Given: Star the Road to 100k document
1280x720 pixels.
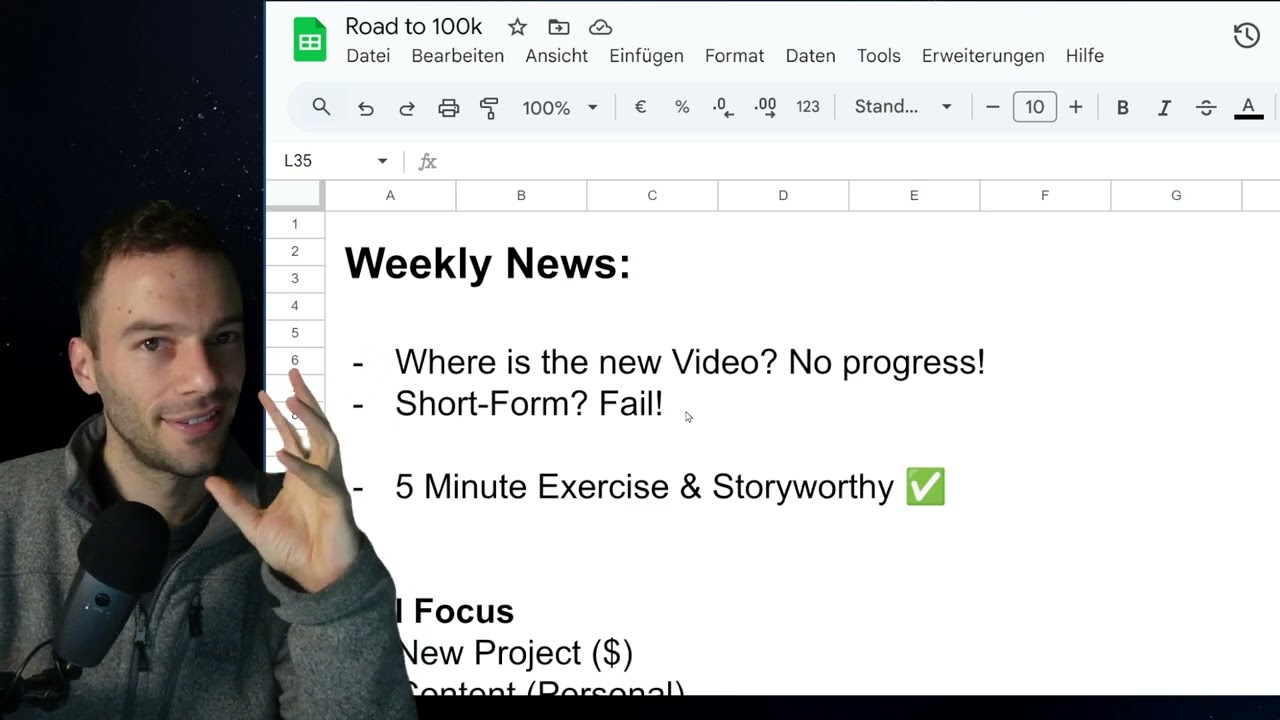Looking at the screenshot, I should [517, 27].
